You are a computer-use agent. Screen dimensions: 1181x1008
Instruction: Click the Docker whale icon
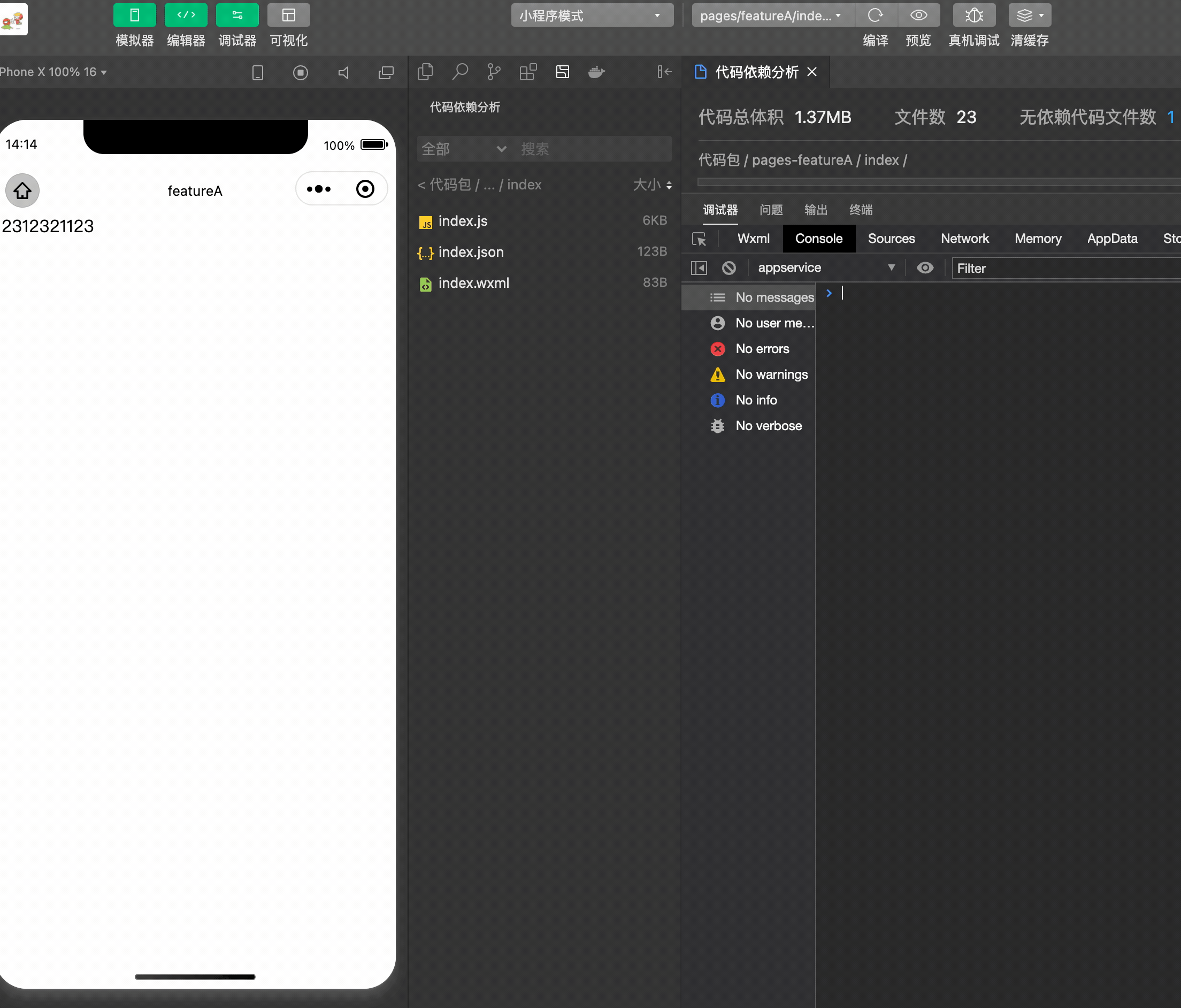(x=596, y=72)
